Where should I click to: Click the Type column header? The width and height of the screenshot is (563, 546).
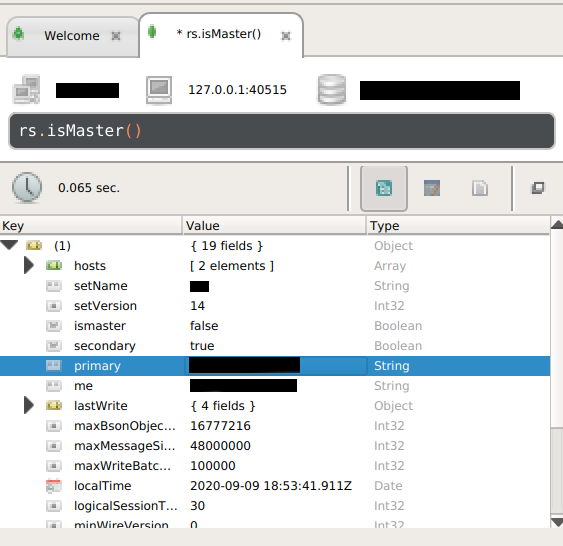point(459,226)
